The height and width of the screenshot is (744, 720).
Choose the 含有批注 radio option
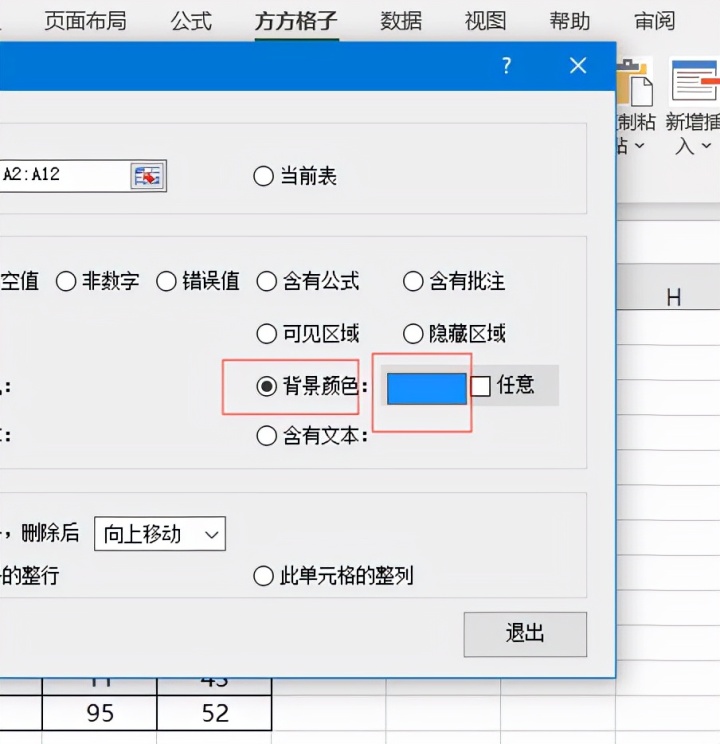[x=454, y=281]
